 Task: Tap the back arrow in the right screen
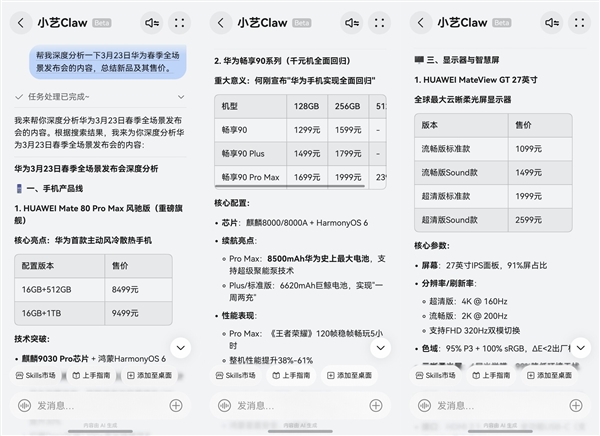[x=418, y=22]
